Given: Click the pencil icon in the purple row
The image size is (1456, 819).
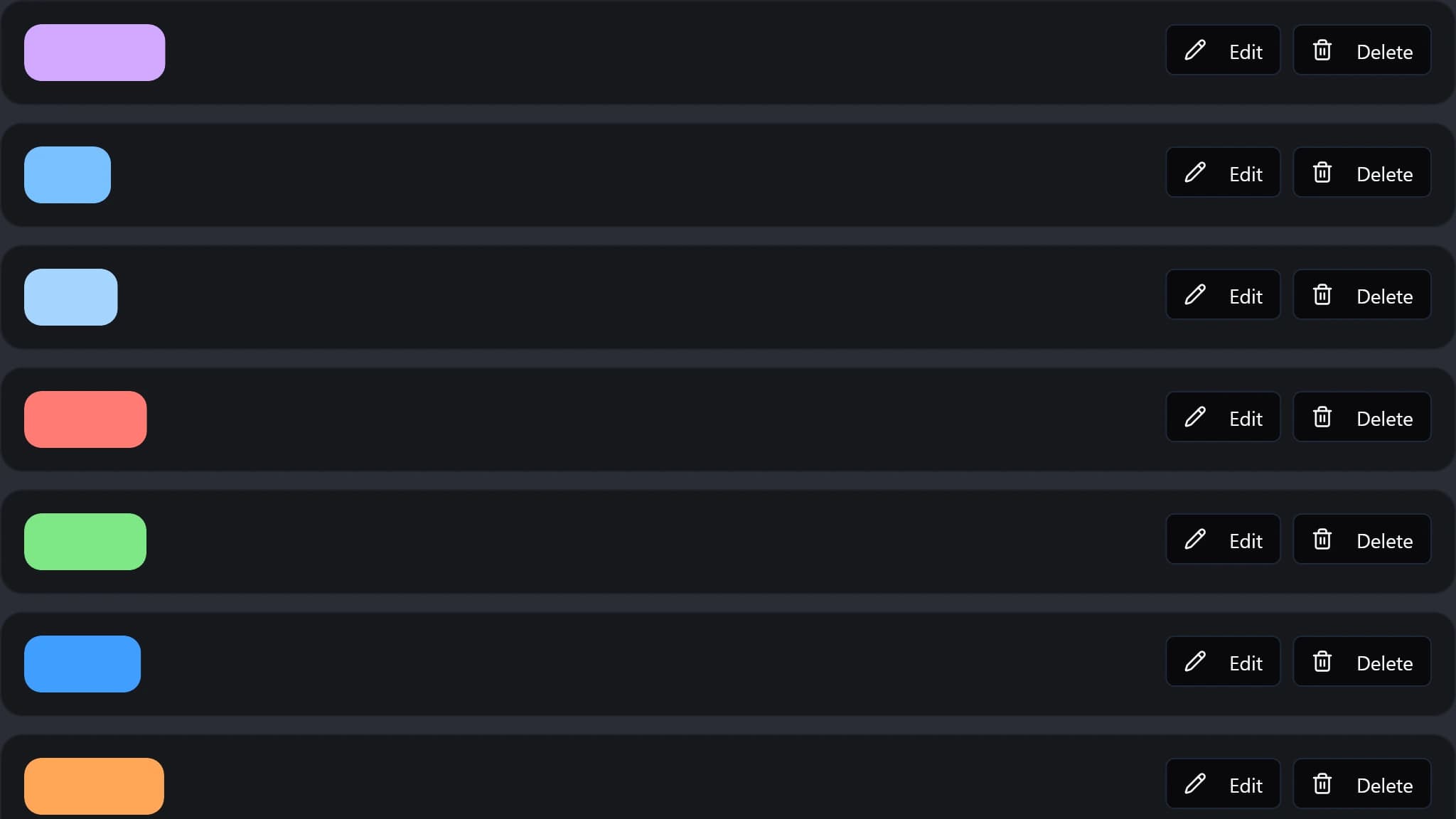Looking at the screenshot, I should pyautogui.click(x=1195, y=50).
